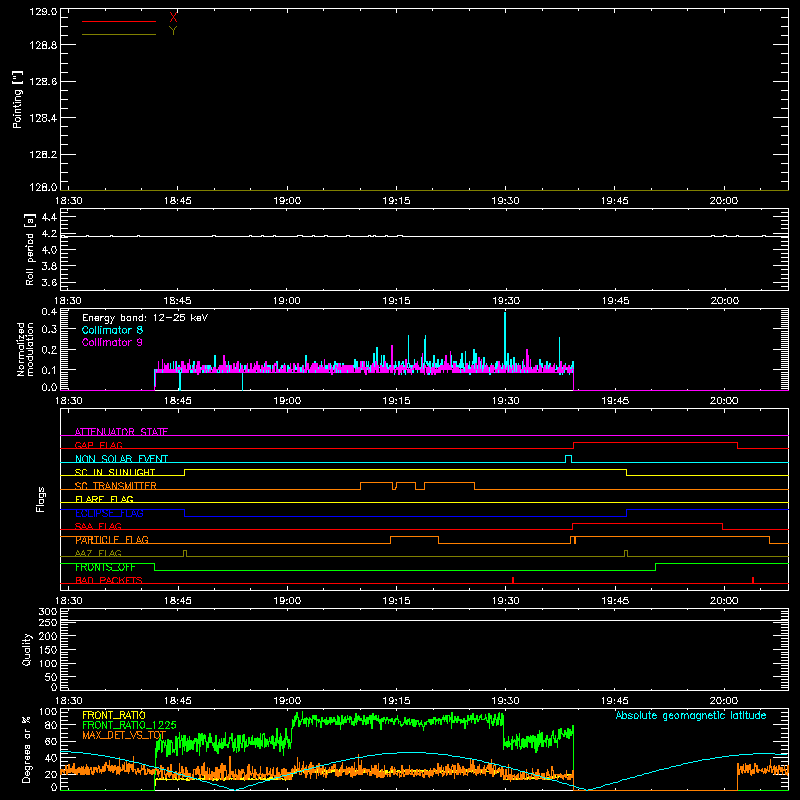Select the yellow FRONT_RATIO legend entry
Viewport: 800px width, 800px height.
(x=114, y=715)
